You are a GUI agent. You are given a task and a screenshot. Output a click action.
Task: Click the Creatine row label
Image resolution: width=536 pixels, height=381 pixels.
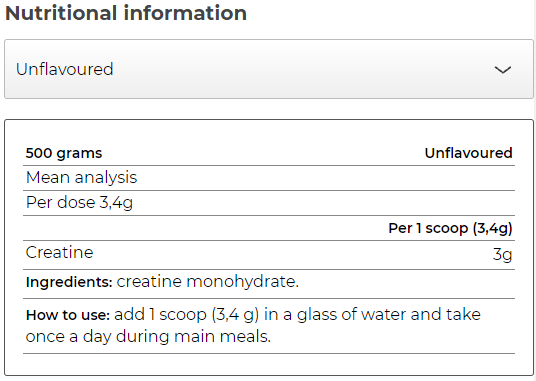point(59,253)
